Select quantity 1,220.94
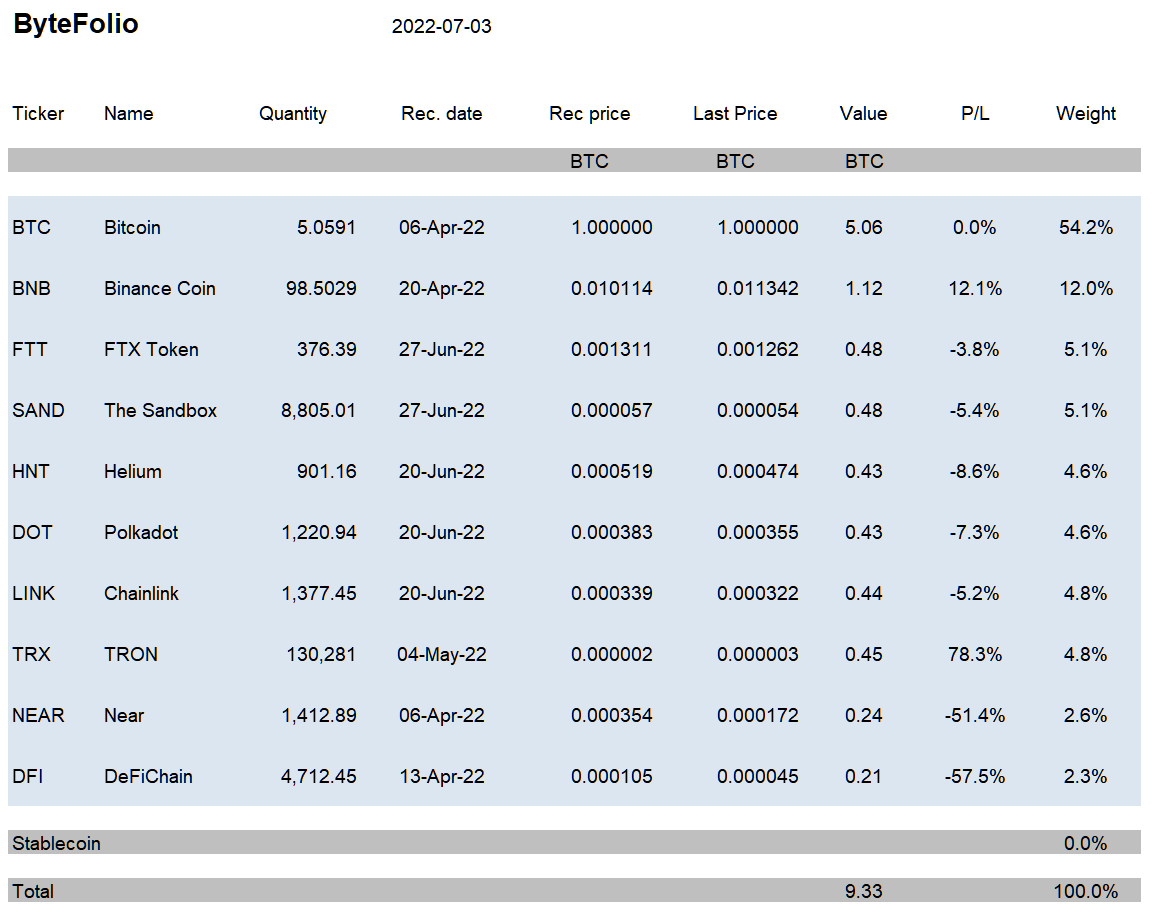 [319, 532]
